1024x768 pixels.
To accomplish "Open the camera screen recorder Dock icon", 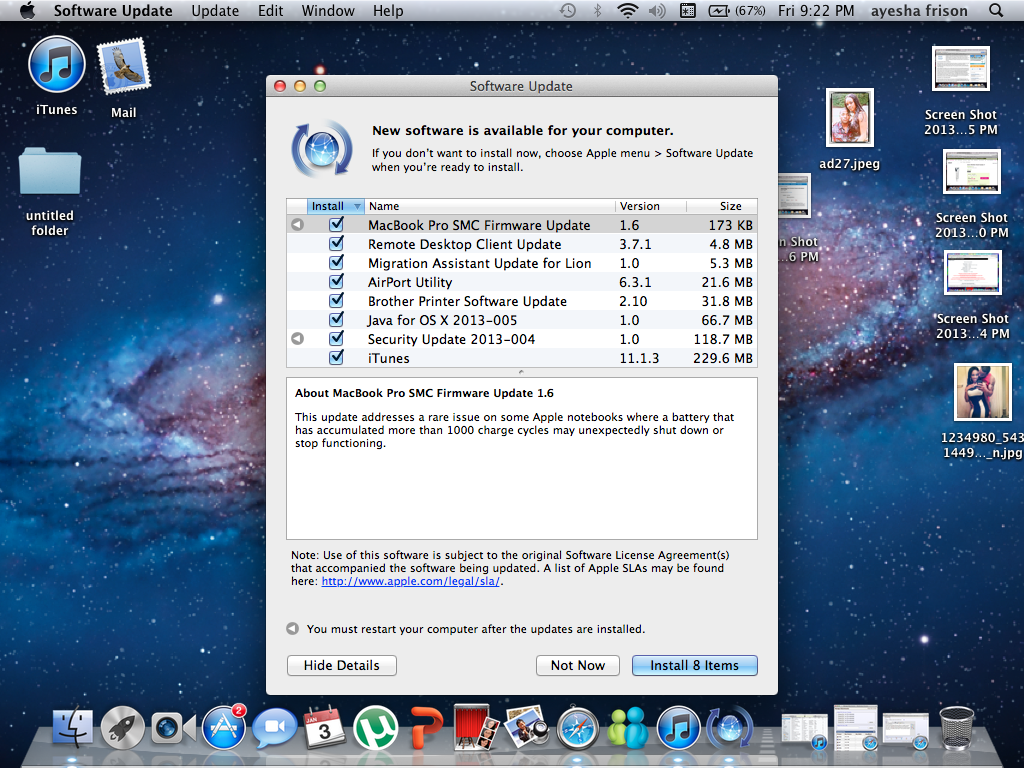I will coord(173,728).
